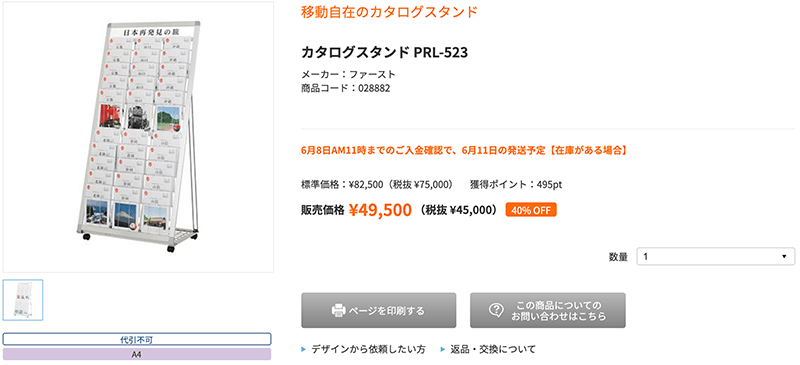
Task: Click the ¥49,500 sale price
Action: tap(381, 209)
